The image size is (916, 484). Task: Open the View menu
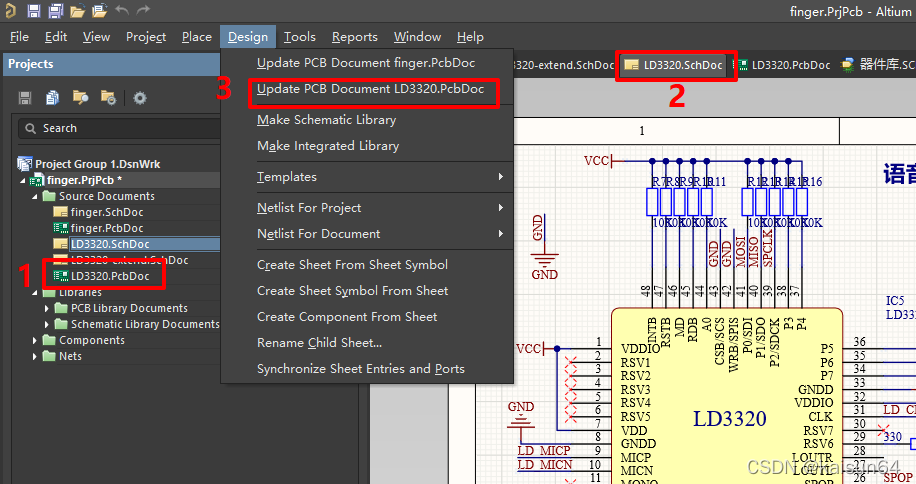96,37
